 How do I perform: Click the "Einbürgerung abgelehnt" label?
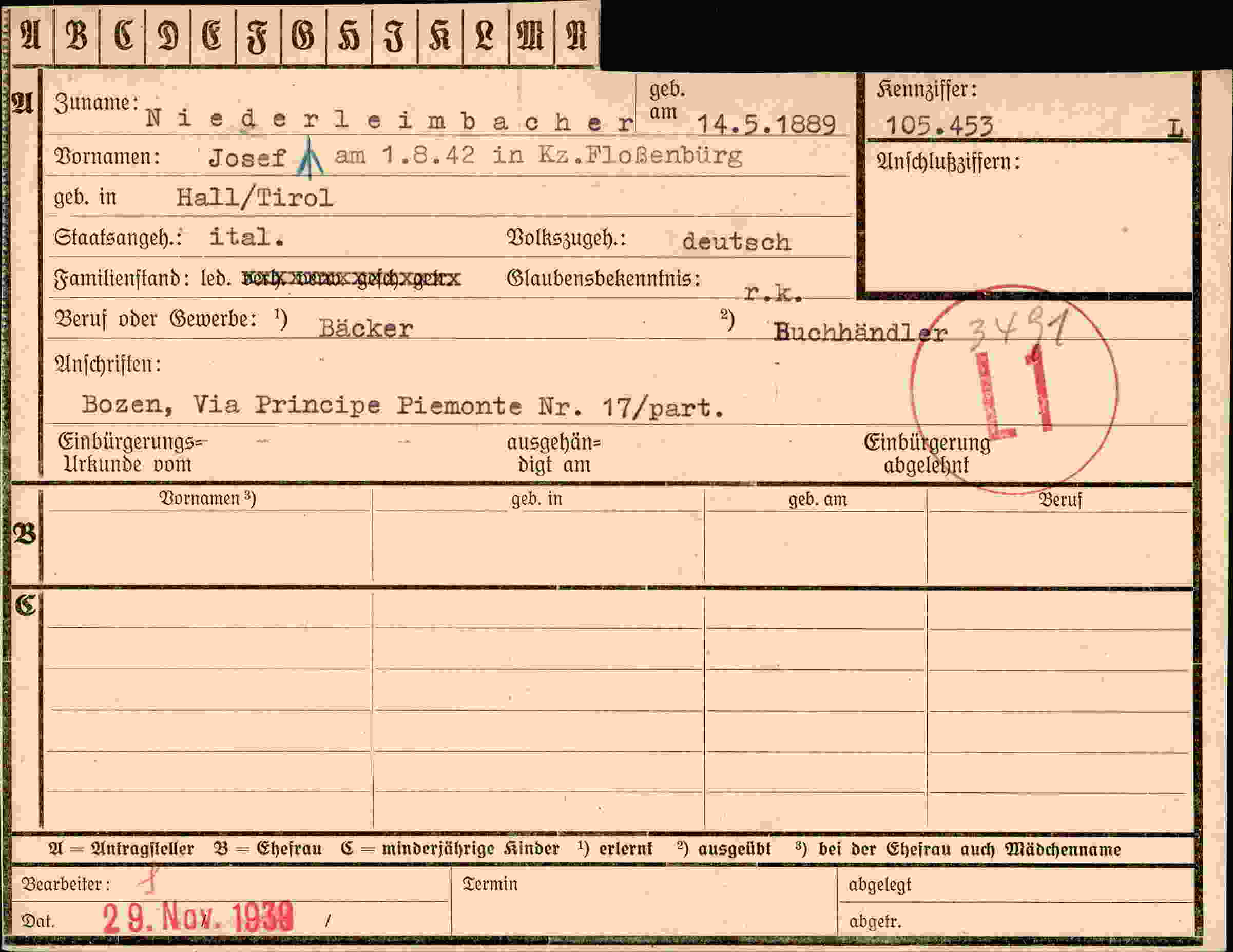pos(927,454)
